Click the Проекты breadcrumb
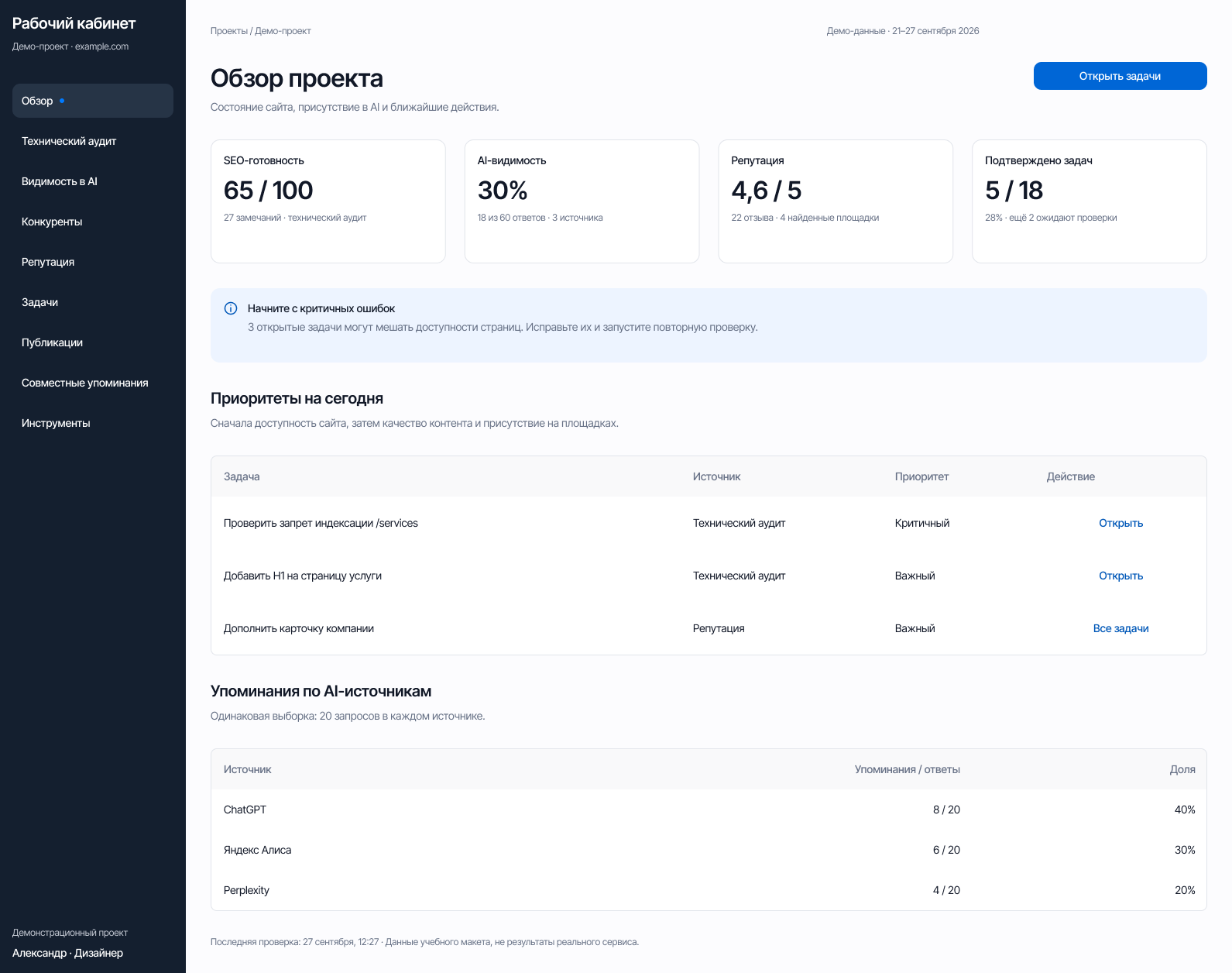The image size is (1232, 973). click(x=228, y=31)
